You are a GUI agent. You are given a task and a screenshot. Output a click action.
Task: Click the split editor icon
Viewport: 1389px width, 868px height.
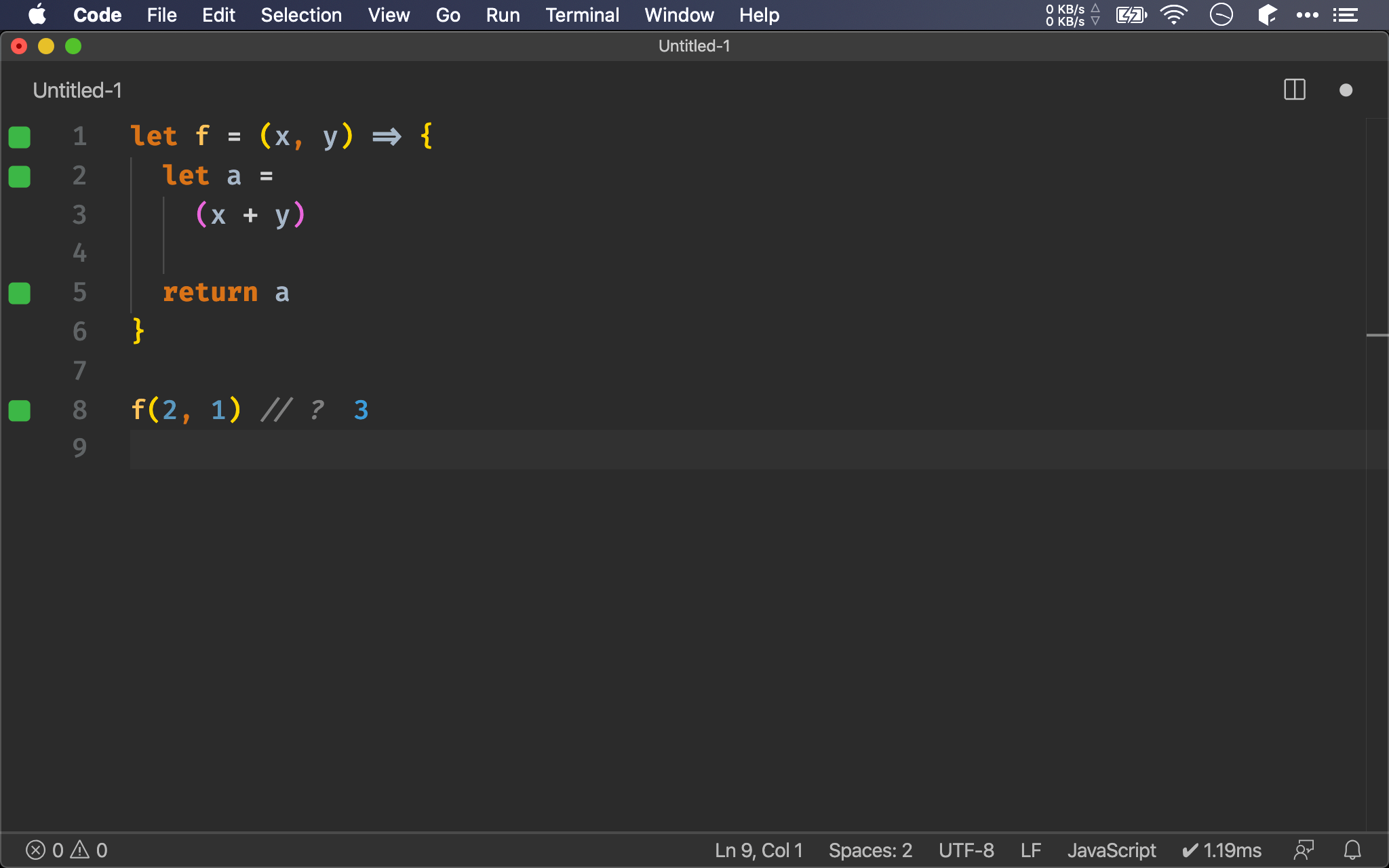(x=1294, y=90)
